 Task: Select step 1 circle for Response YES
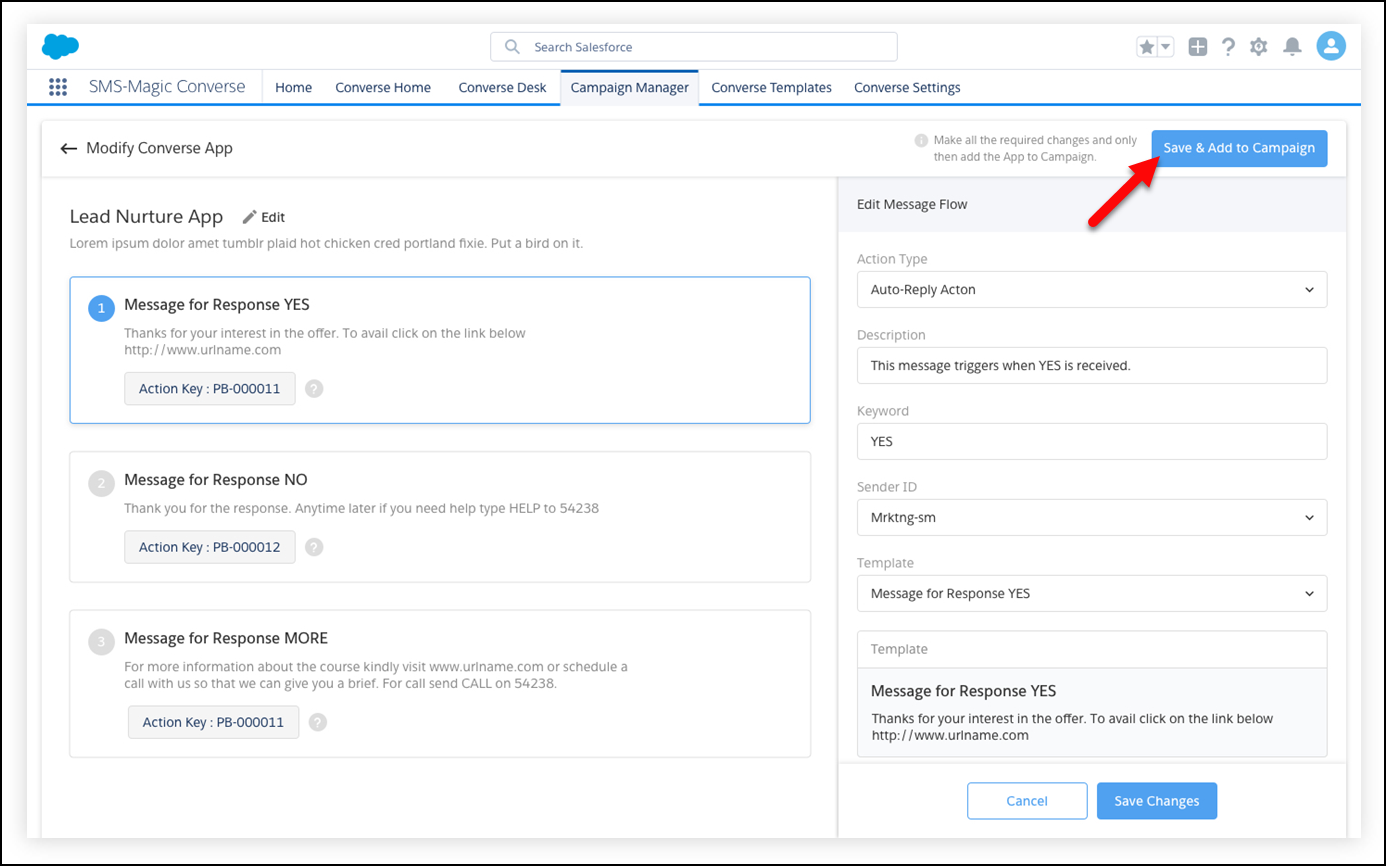coord(102,309)
